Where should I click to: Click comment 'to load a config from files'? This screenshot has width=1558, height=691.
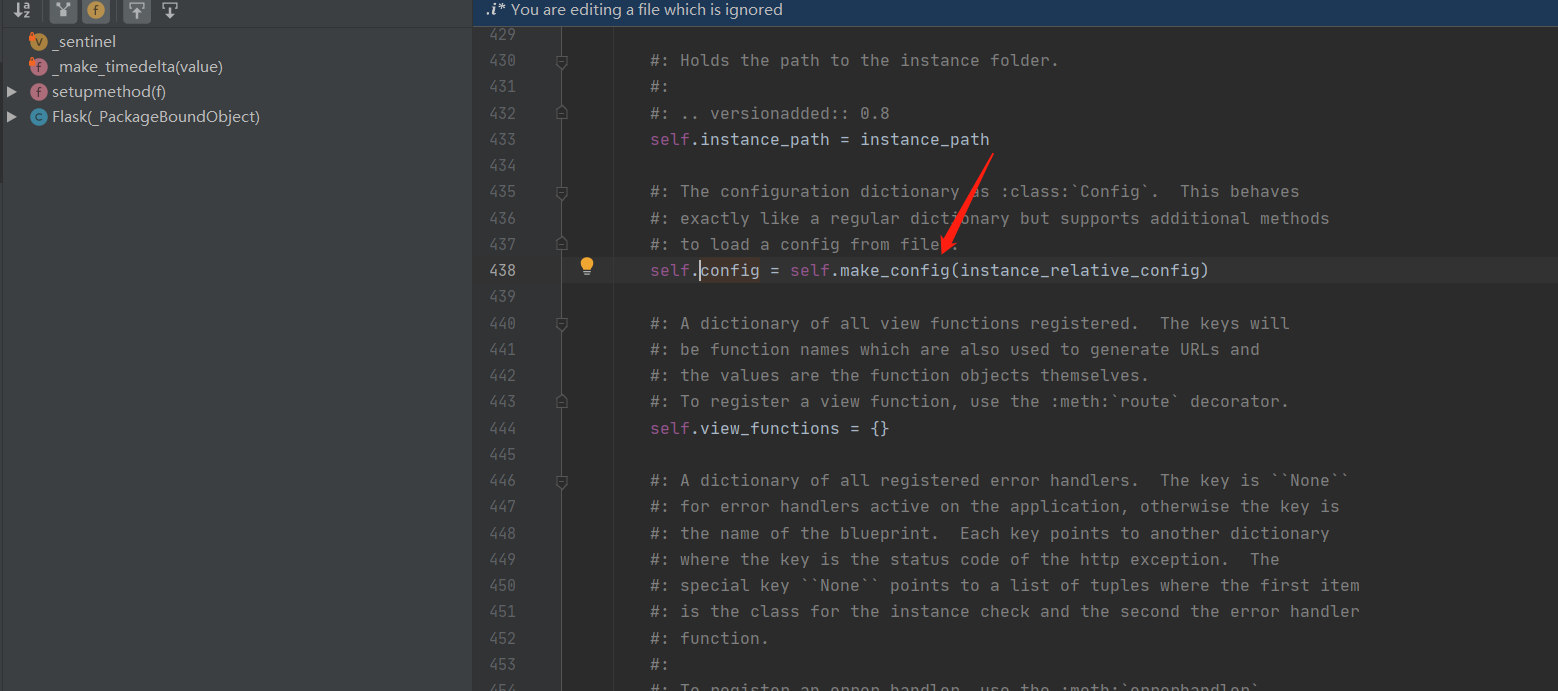(804, 244)
